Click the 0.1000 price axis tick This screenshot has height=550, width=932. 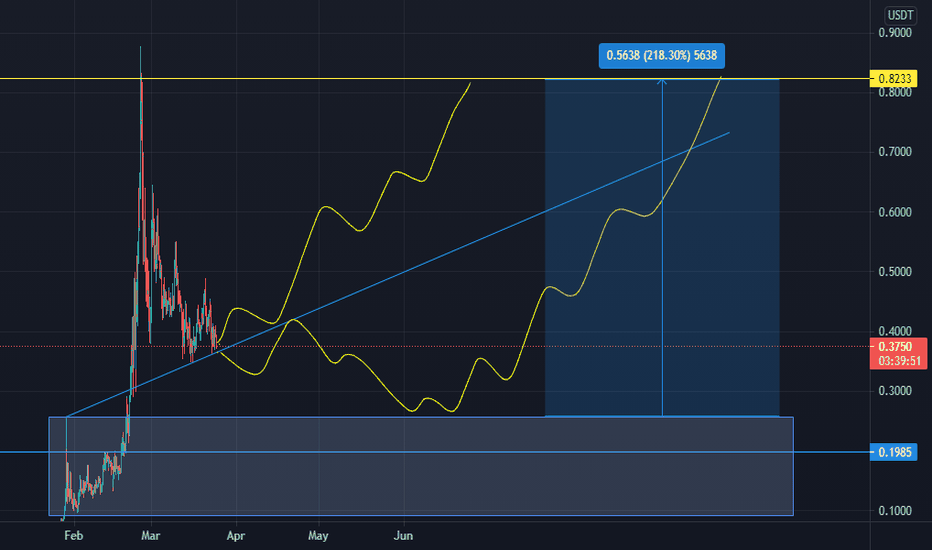click(895, 511)
